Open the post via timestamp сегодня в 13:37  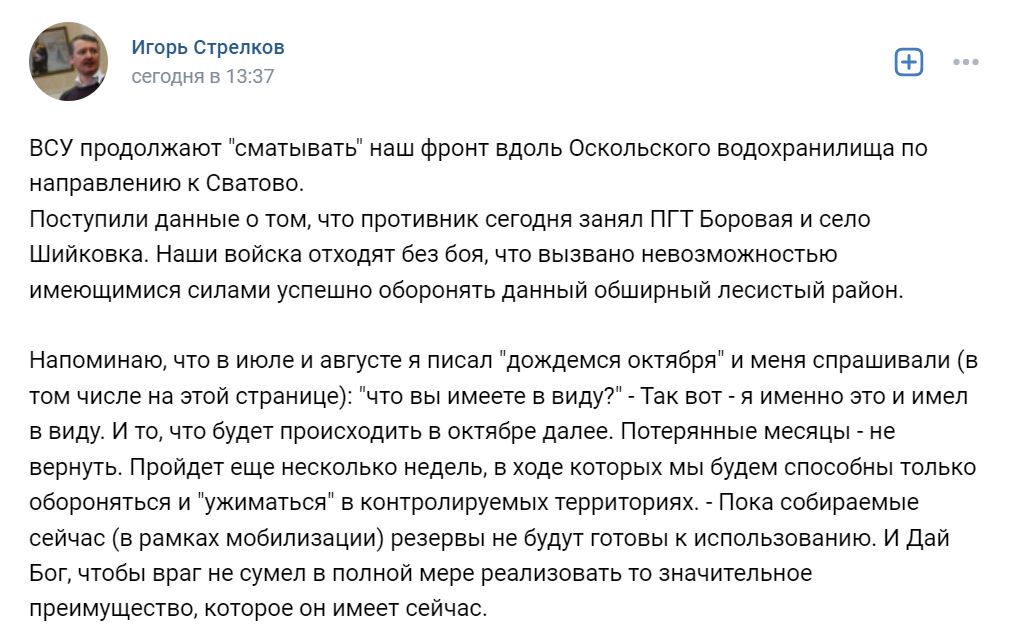[203, 76]
